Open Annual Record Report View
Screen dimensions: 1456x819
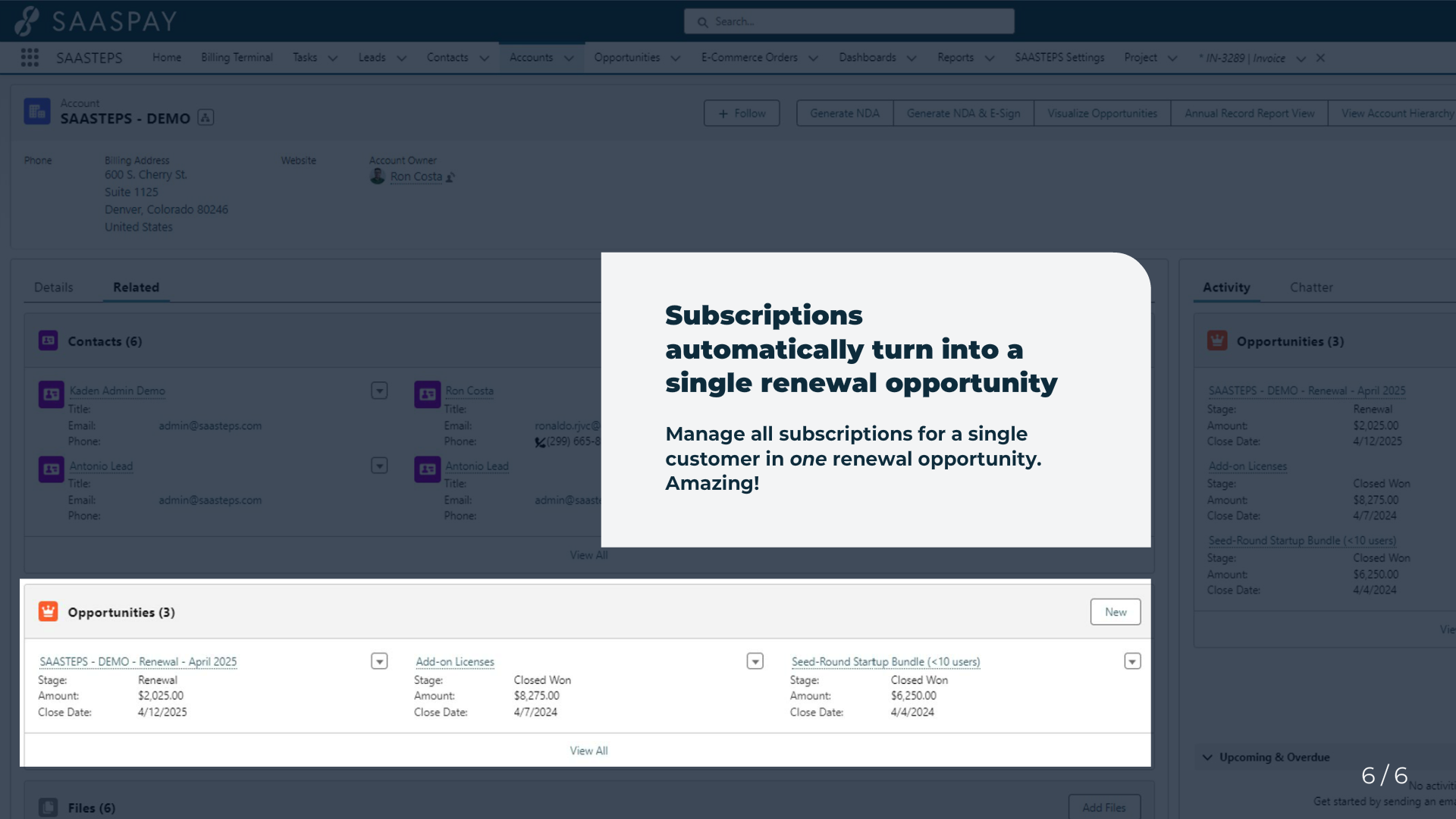1250,113
